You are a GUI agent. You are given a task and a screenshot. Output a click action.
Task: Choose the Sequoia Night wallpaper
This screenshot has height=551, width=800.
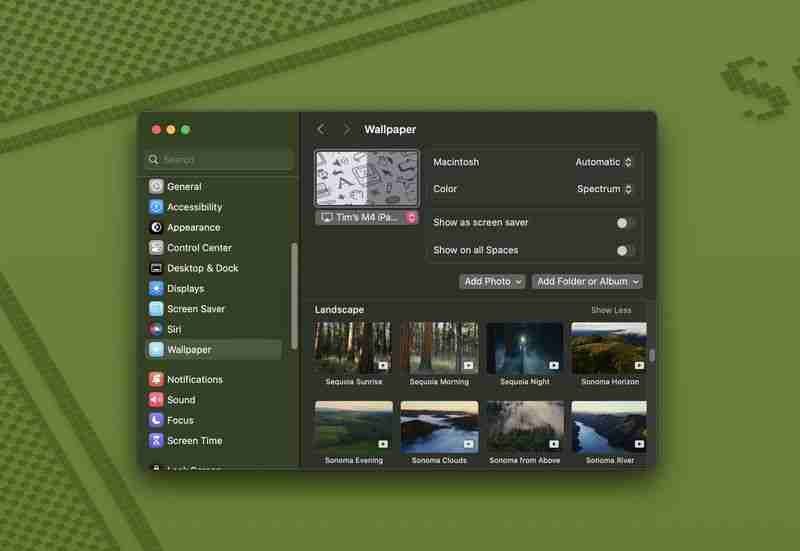(x=524, y=348)
